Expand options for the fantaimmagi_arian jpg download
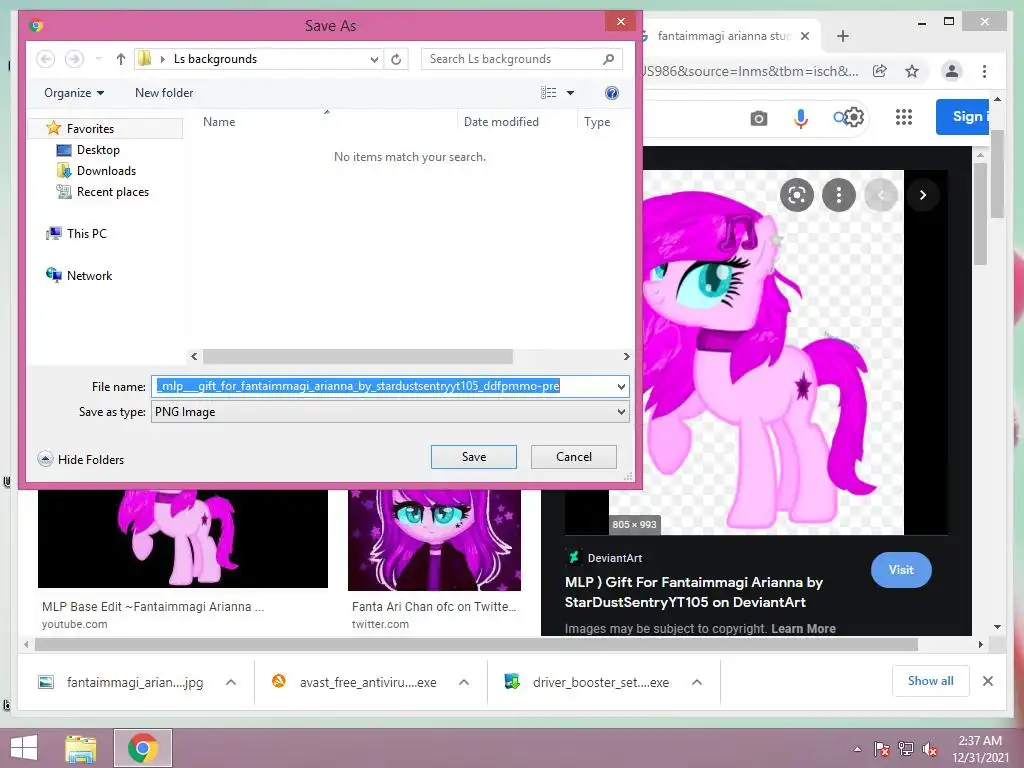The height and width of the screenshot is (768, 1024). click(231, 682)
